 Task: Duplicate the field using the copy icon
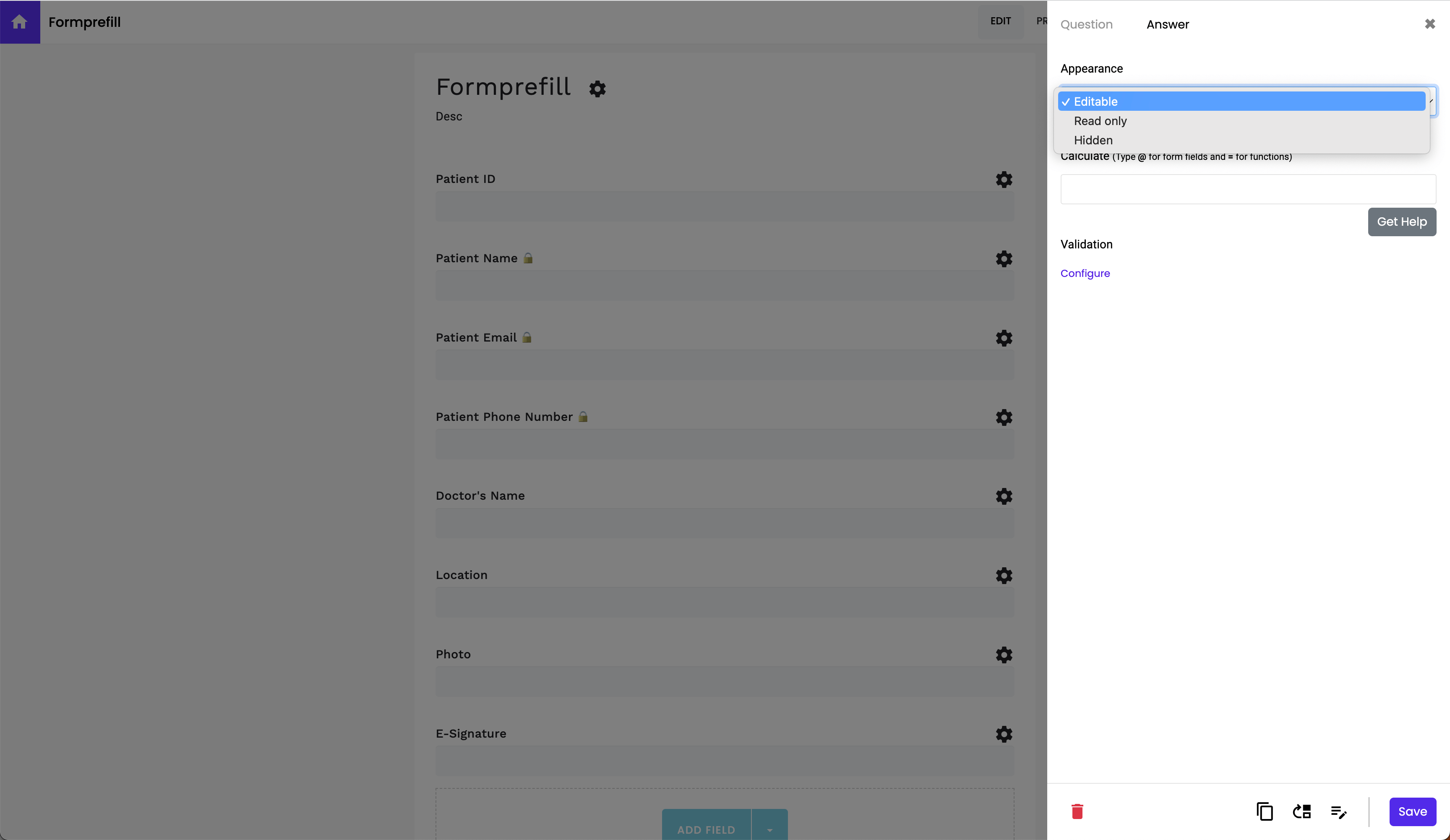click(x=1264, y=811)
